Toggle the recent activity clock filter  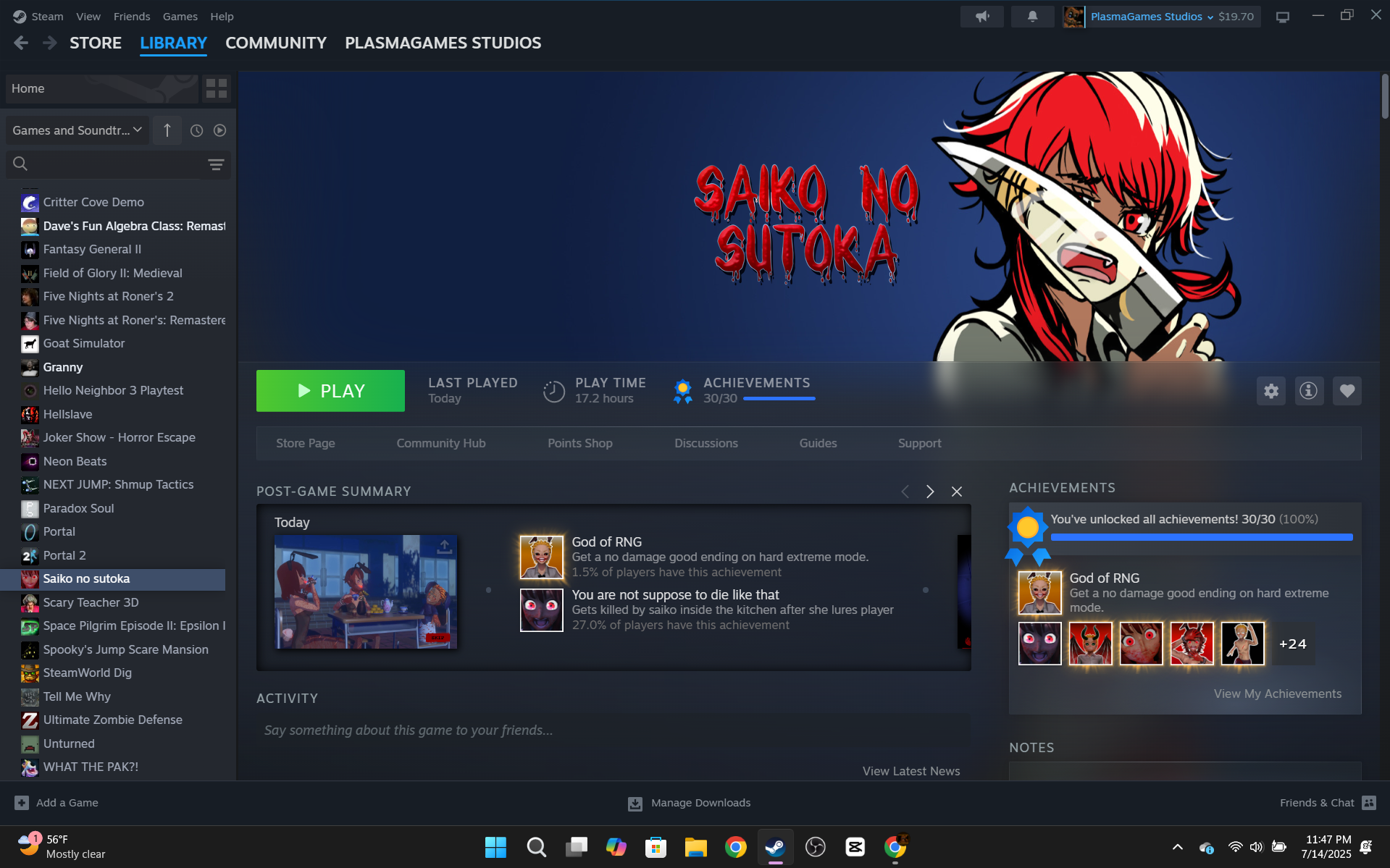click(196, 130)
